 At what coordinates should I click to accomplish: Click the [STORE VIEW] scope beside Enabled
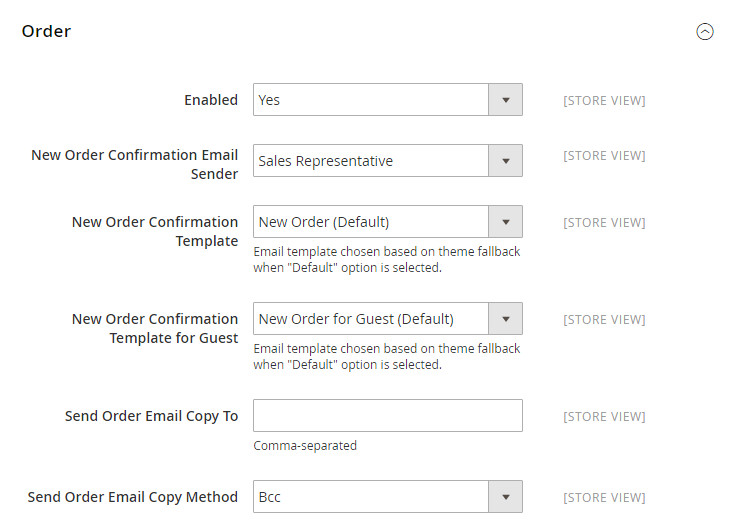pyautogui.click(x=604, y=100)
